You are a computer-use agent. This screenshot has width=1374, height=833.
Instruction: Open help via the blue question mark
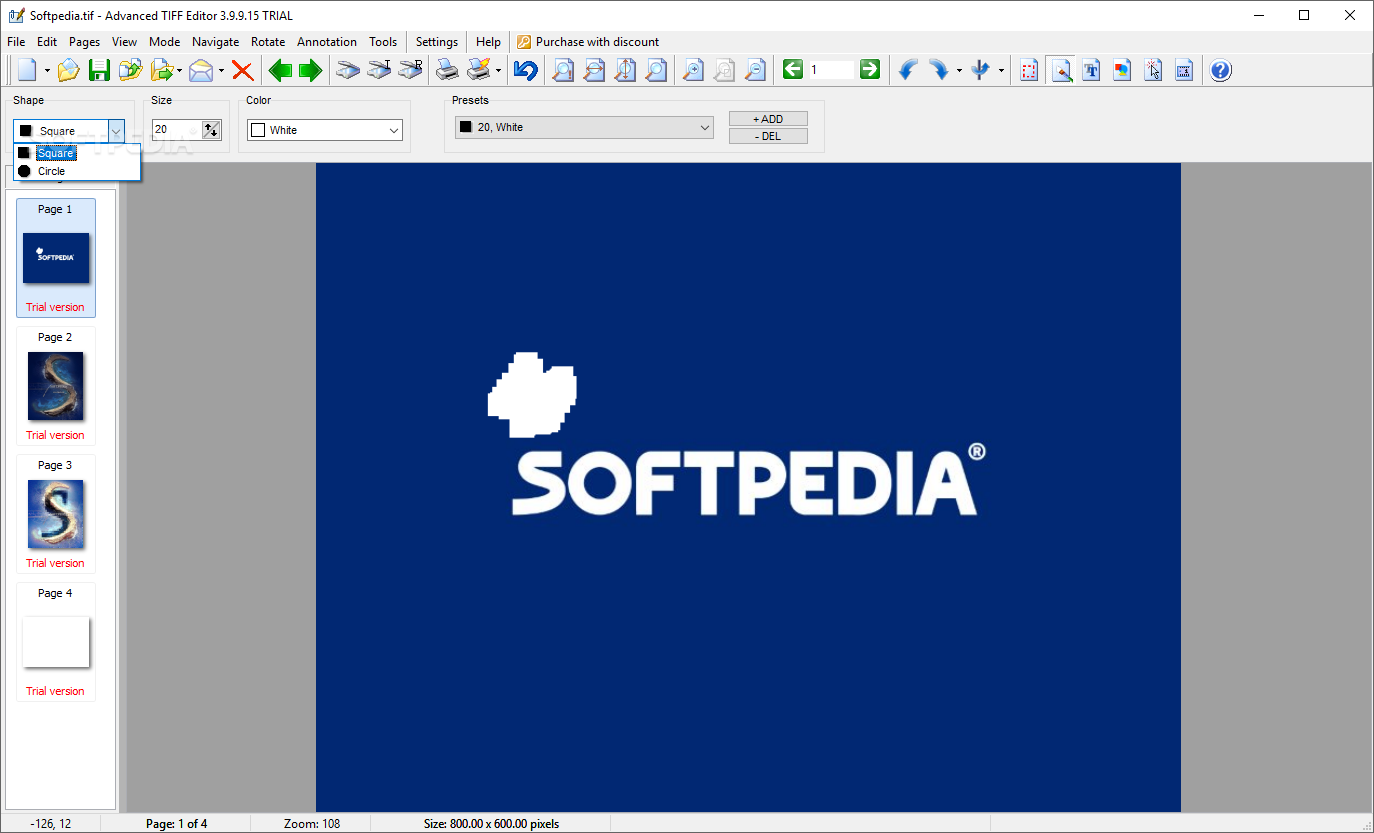[1221, 70]
